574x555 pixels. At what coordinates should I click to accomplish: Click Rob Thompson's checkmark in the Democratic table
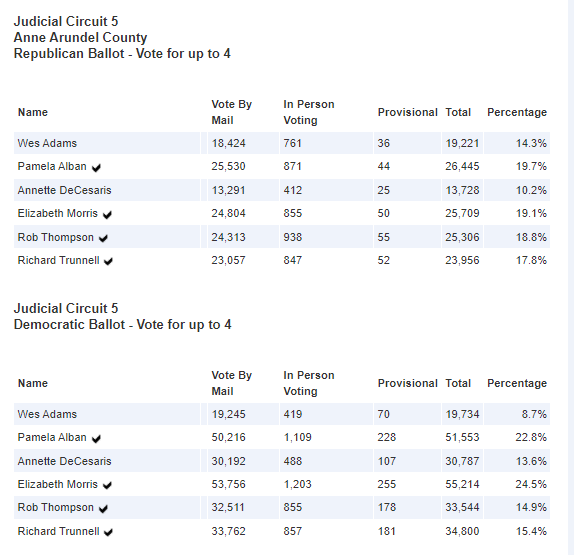tap(104, 509)
